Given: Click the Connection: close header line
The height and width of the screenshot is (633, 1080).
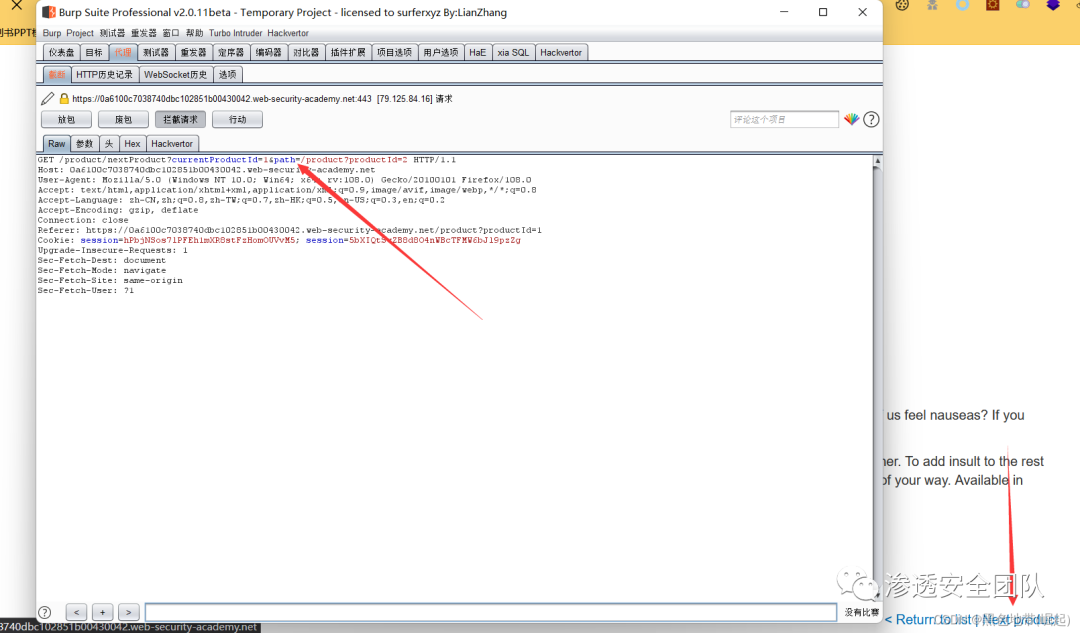Looking at the screenshot, I should click(x=83, y=220).
